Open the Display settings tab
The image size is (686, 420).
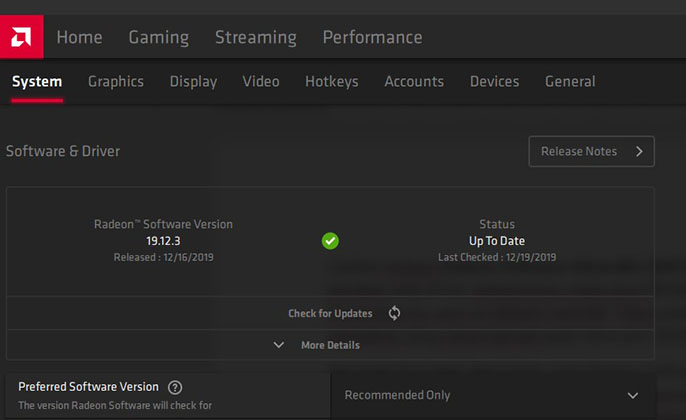click(x=193, y=82)
